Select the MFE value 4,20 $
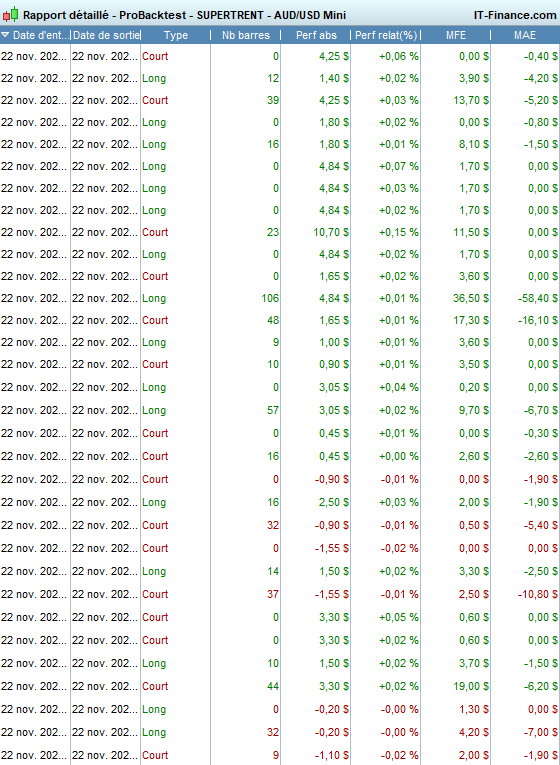560x765 pixels. 474,732
